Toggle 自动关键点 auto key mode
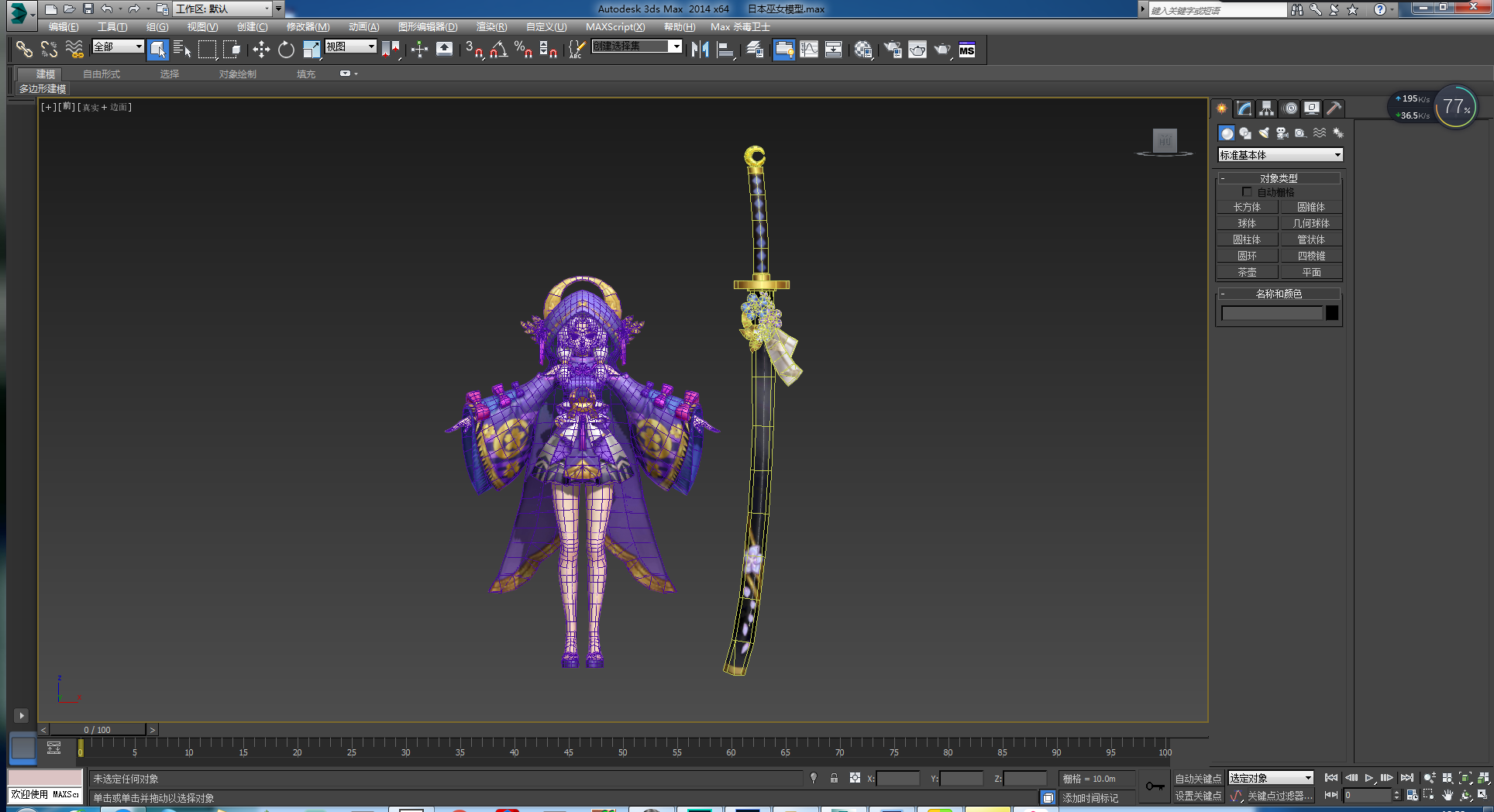 click(1197, 779)
